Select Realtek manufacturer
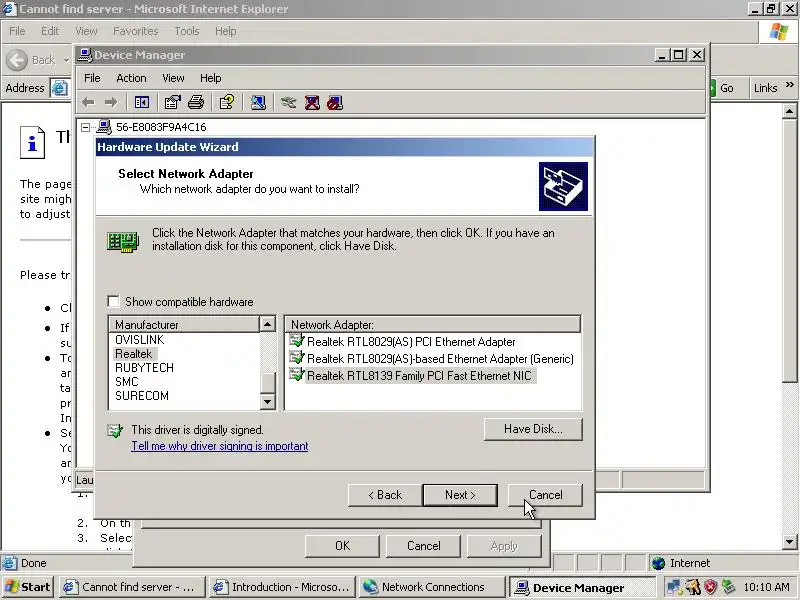The image size is (800, 600). click(x=134, y=354)
